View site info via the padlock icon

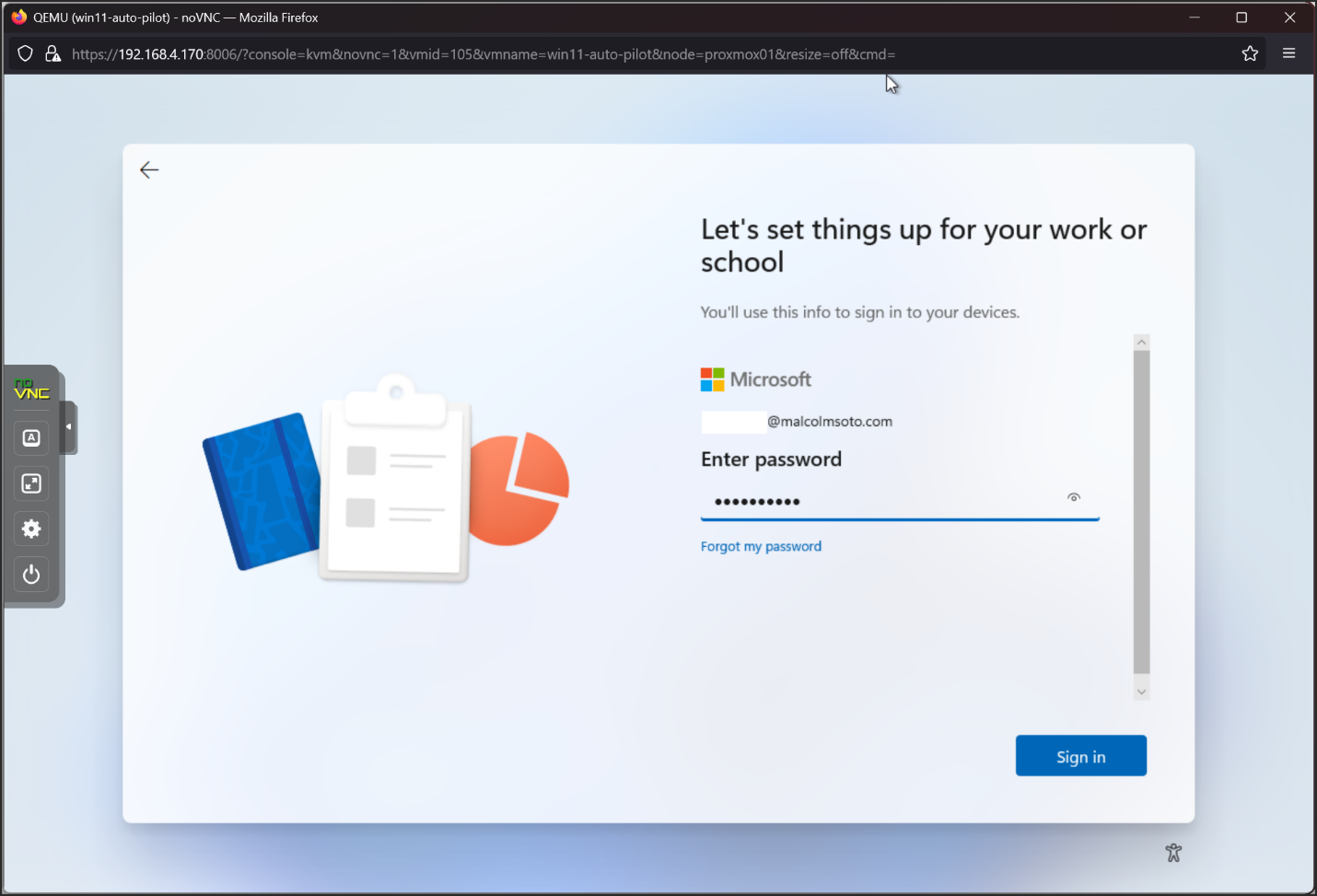click(x=53, y=54)
